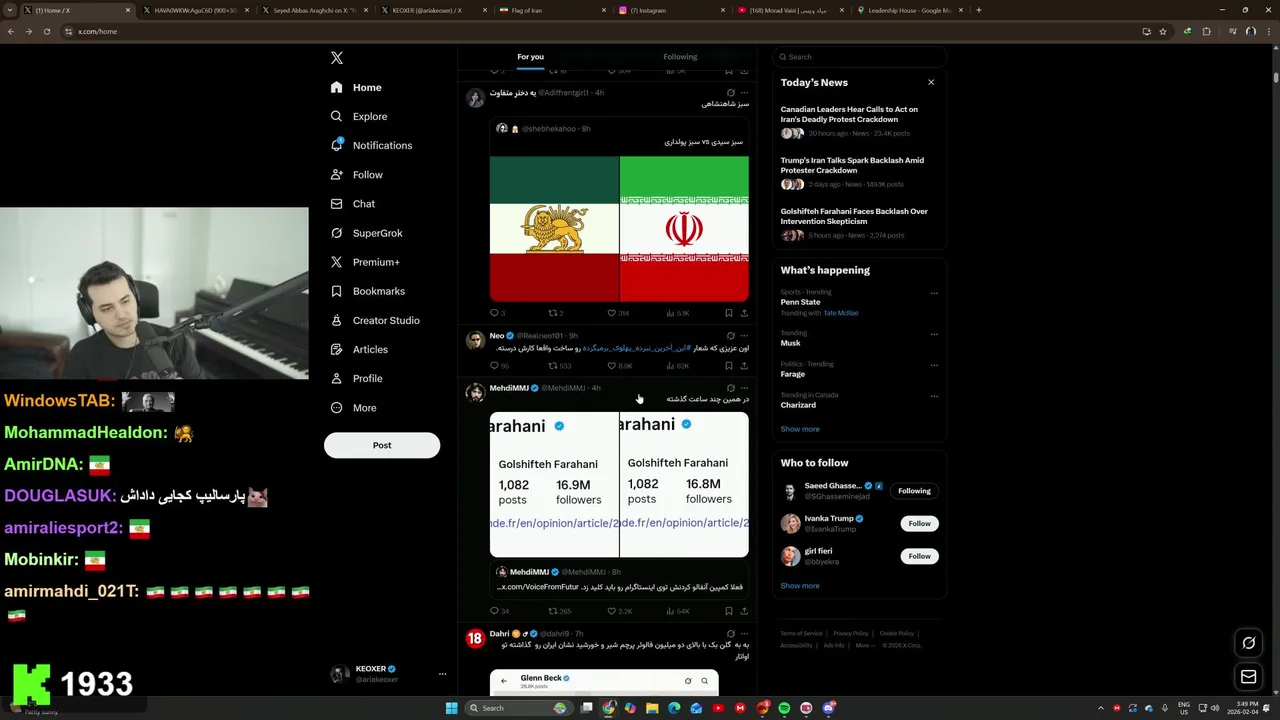
Task: Switch to the Following tab
Action: [680, 57]
